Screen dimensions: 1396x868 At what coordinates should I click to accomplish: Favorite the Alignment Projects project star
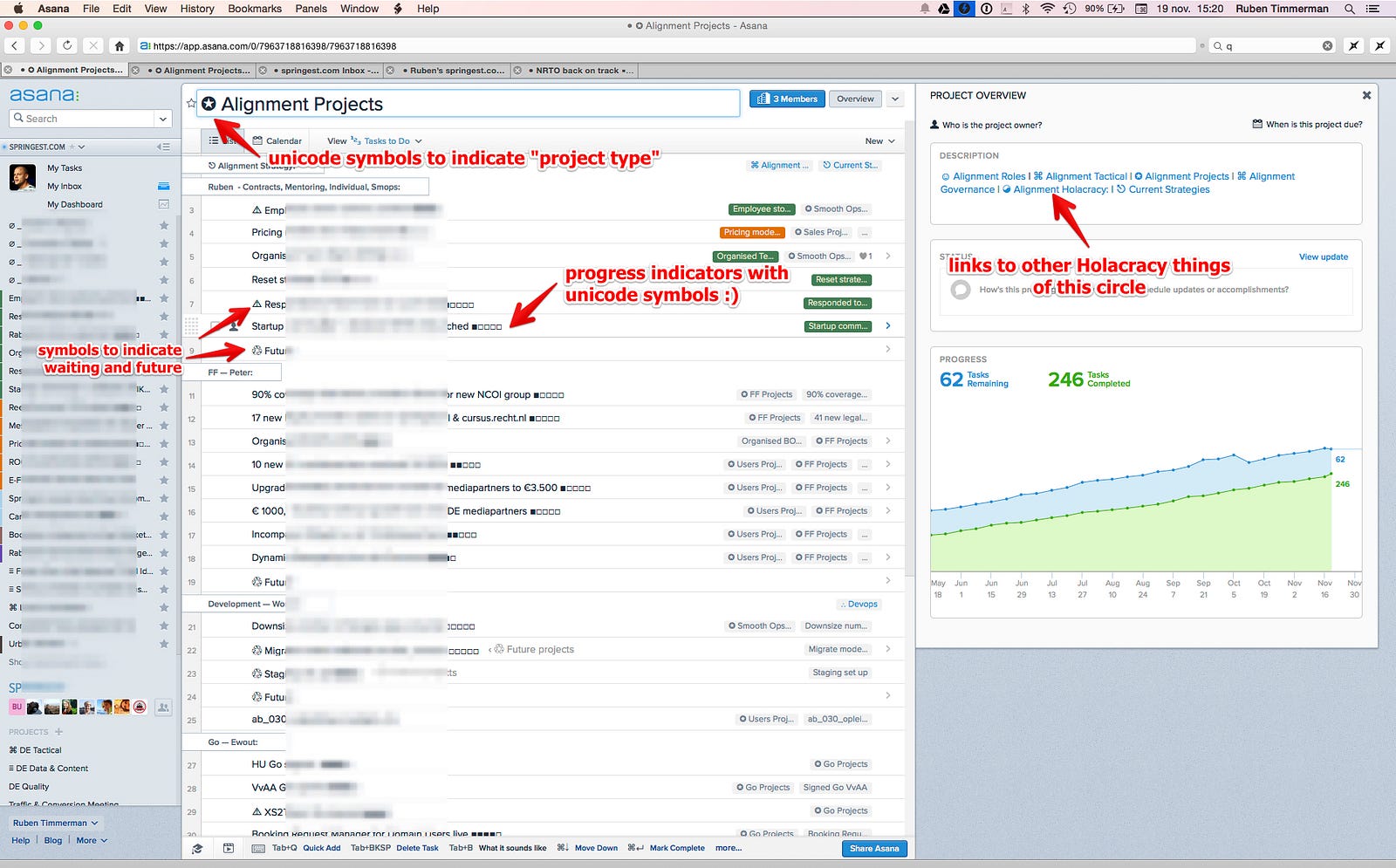coord(191,103)
